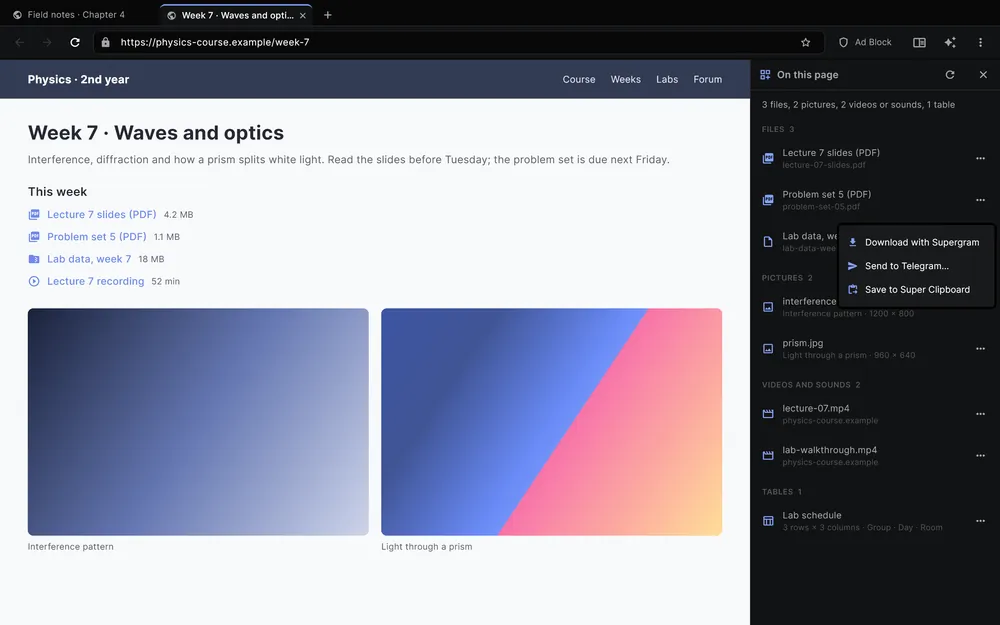Select lecture-07.mp4 in videos list
Viewport: 1000px width, 625px height.
click(x=874, y=414)
